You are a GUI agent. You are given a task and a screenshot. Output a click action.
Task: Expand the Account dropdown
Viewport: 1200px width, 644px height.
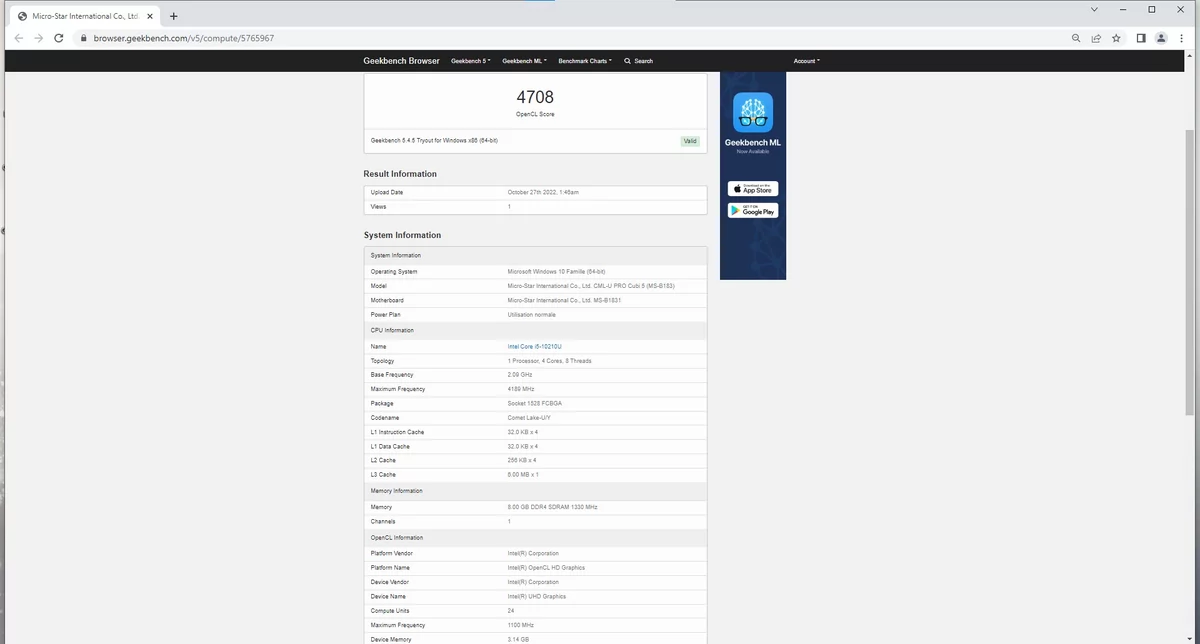[x=806, y=61]
